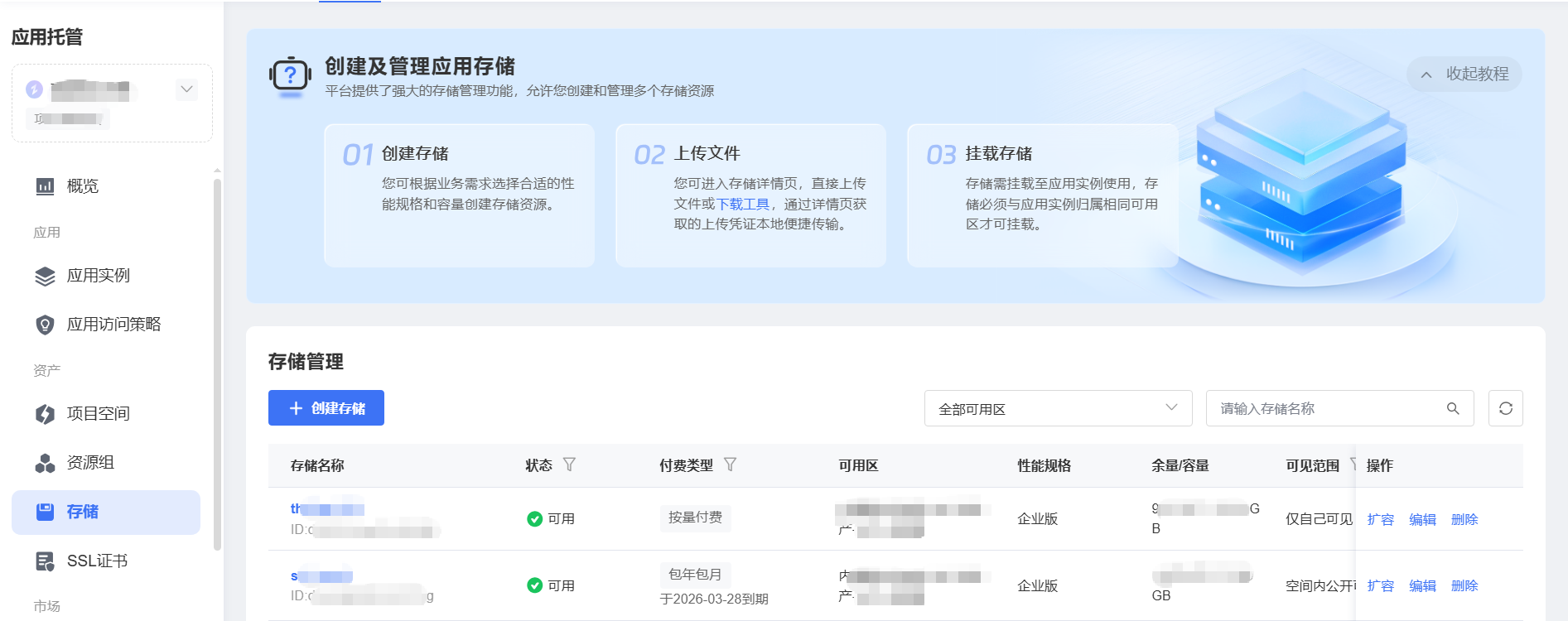Select the 资源组 sidebar item
This screenshot has height=621, width=1568.
tap(90, 463)
